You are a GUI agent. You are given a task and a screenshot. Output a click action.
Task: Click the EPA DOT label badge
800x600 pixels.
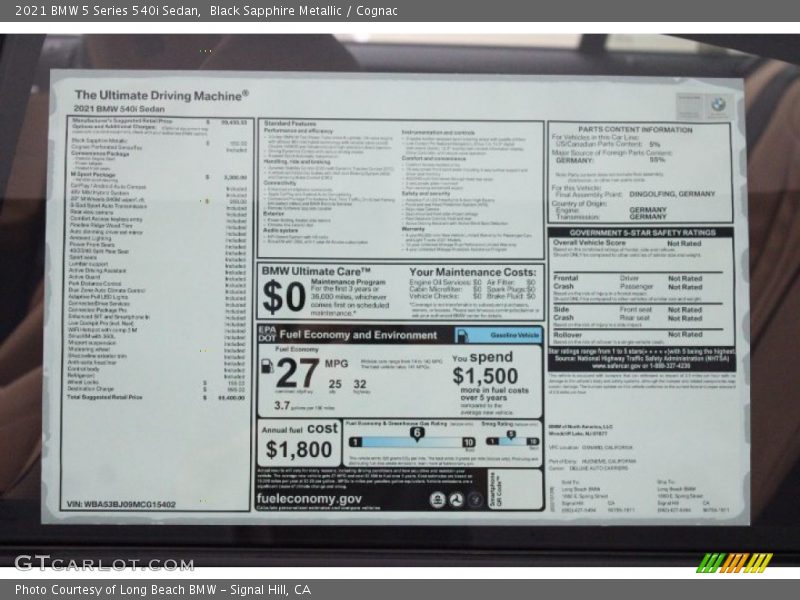click(267, 334)
